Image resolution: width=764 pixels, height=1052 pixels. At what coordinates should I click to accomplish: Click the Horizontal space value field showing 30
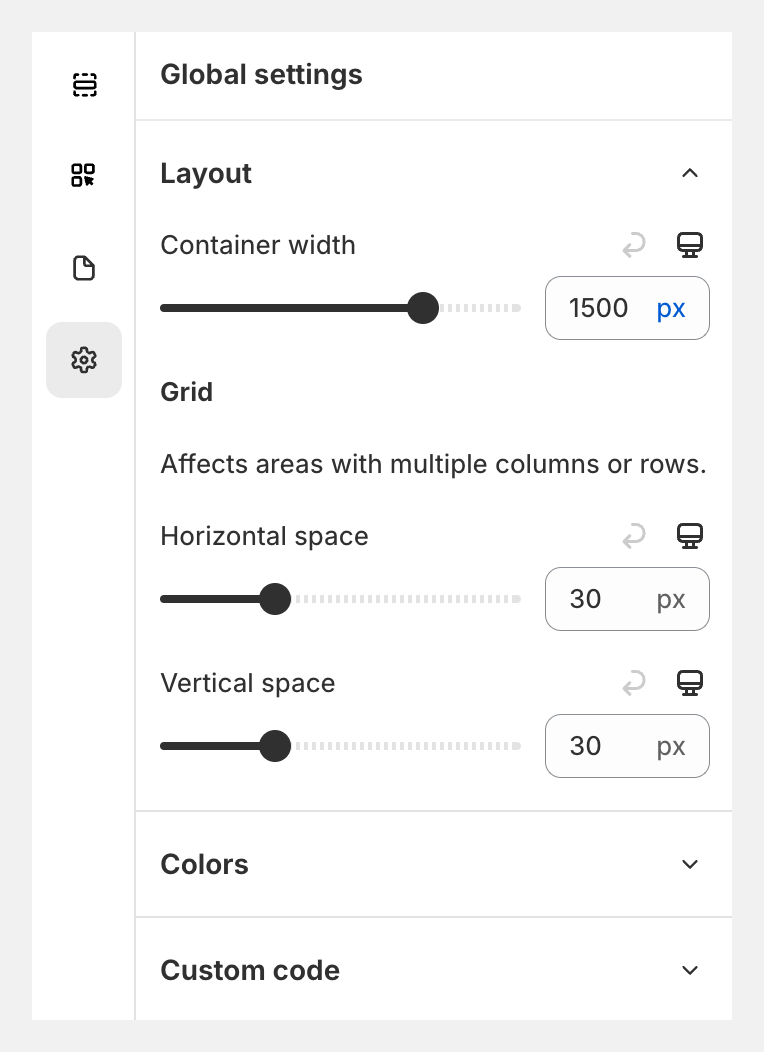click(586, 599)
